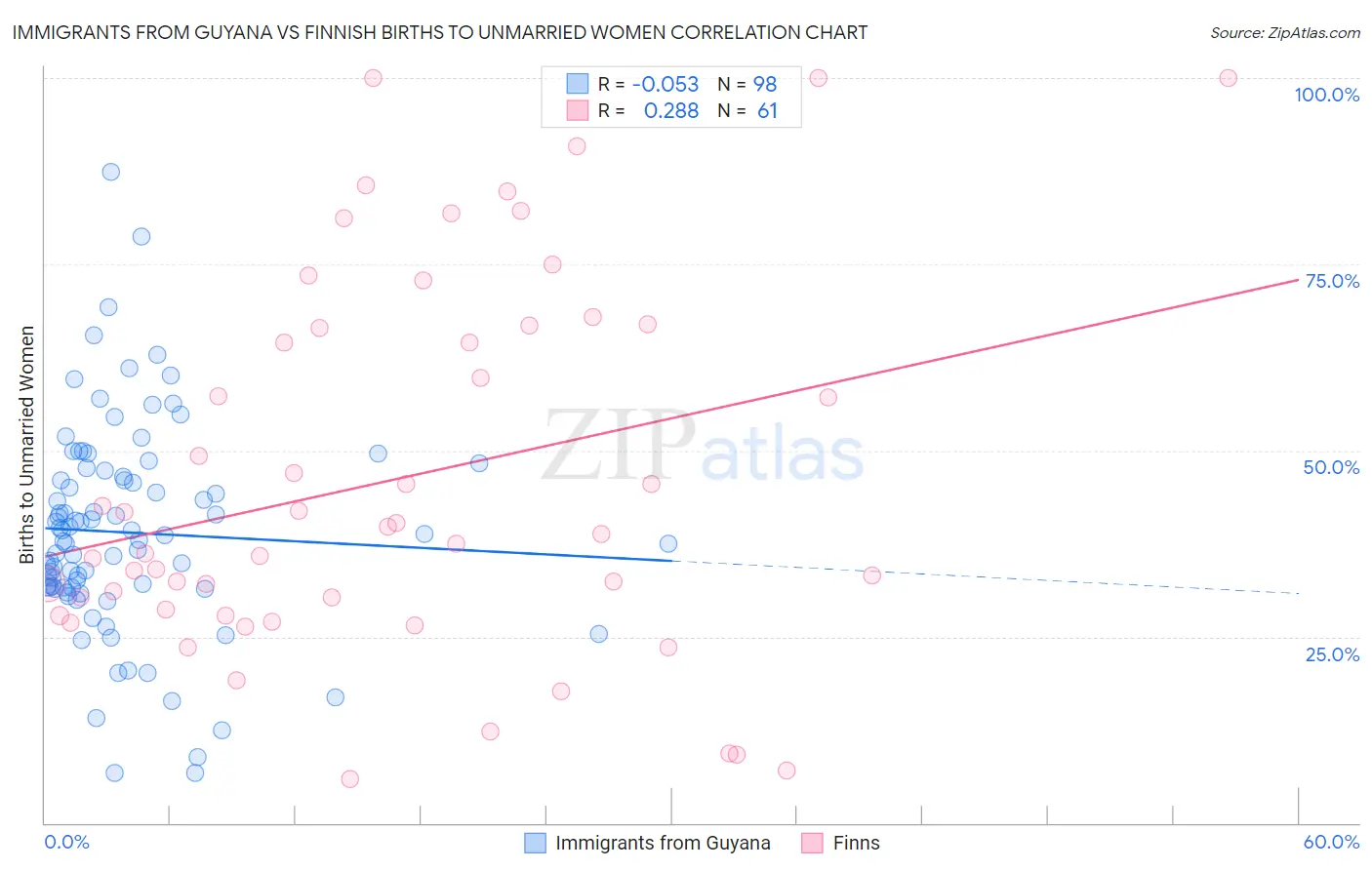This screenshot has width=1372, height=870.
Task: Click the blue Immigrants from Guyana legend swatch
Action: pos(535,843)
